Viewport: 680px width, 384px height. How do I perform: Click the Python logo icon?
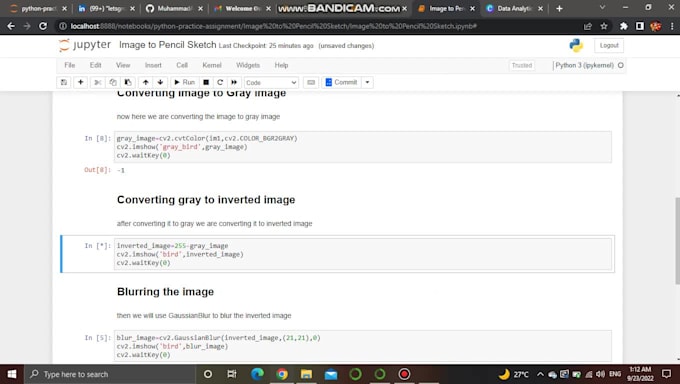point(576,45)
